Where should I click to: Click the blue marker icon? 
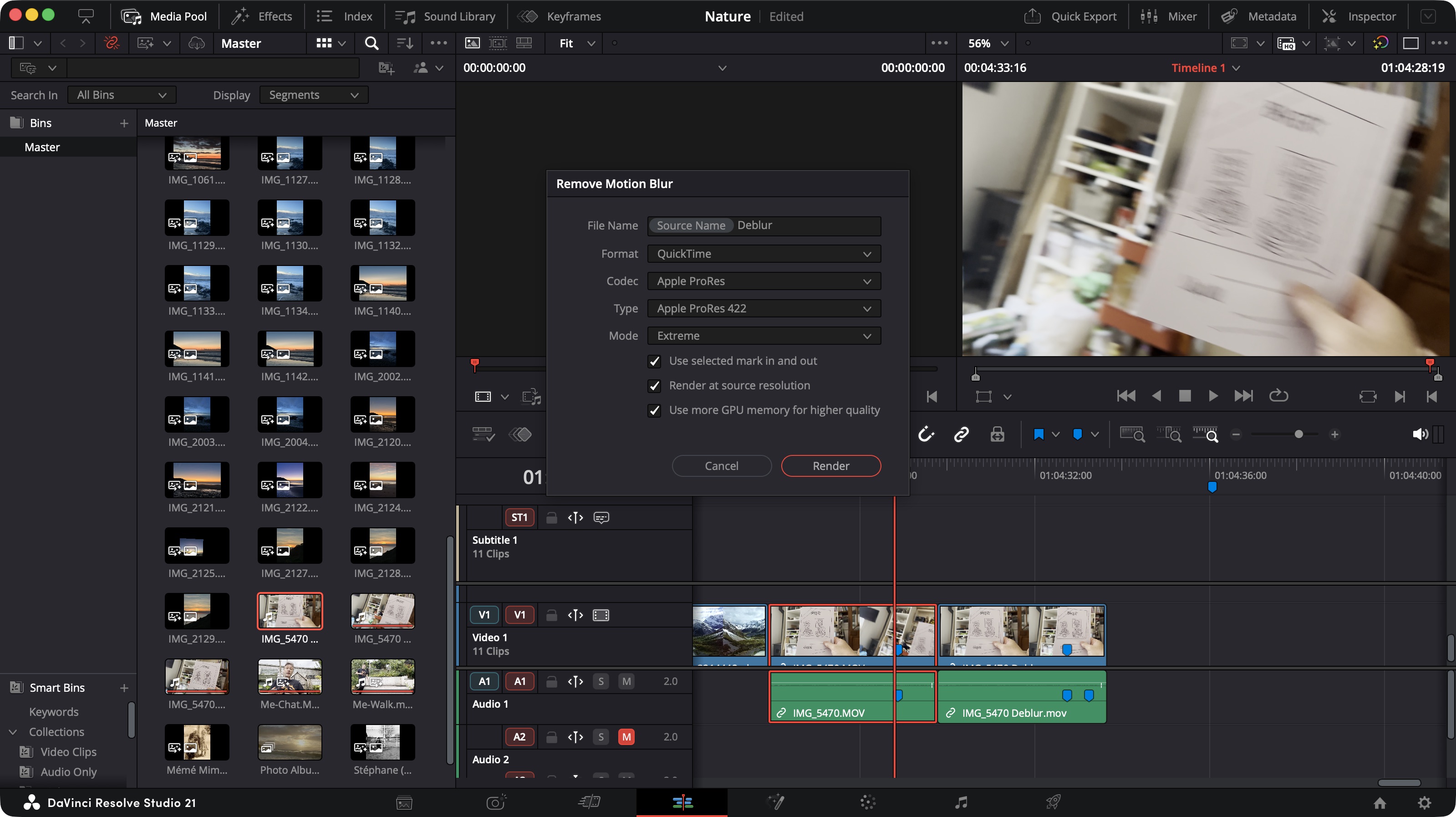[x=1077, y=434]
